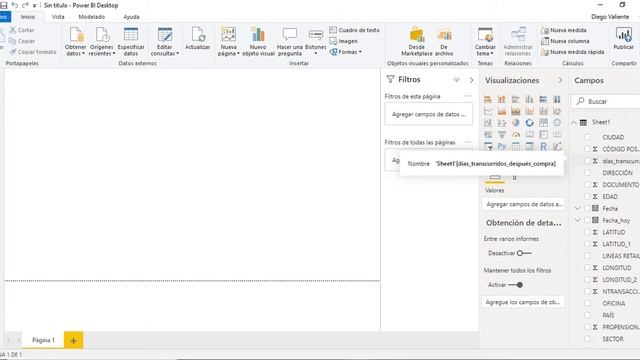Click the Especificar datos icon
Screen dimensions: 640x360
click(x=131, y=35)
